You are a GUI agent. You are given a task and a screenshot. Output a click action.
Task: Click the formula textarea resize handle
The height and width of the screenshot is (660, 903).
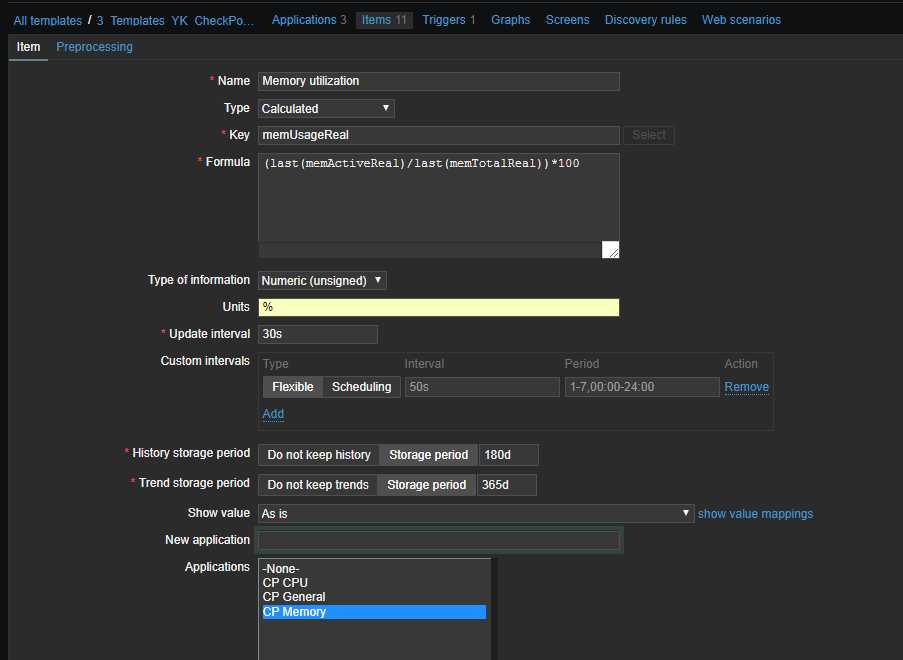click(x=610, y=250)
